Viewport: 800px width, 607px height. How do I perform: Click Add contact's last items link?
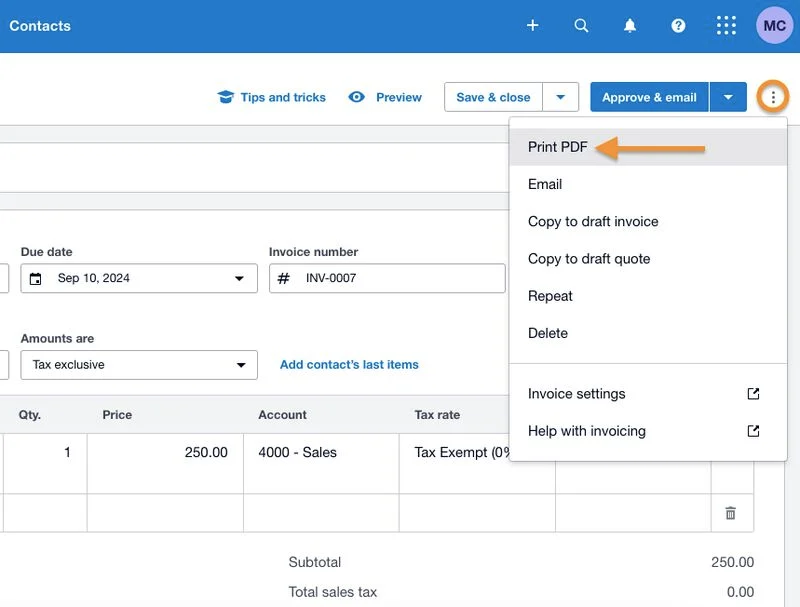coord(349,365)
